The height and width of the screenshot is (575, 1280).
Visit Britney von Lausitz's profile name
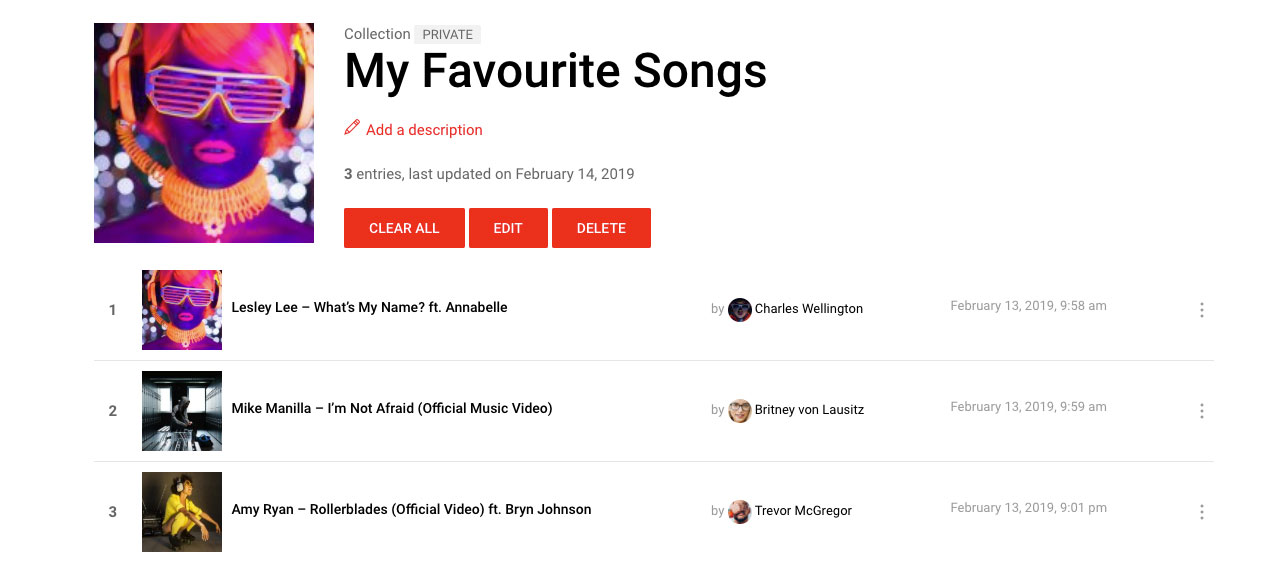pyautogui.click(x=809, y=410)
